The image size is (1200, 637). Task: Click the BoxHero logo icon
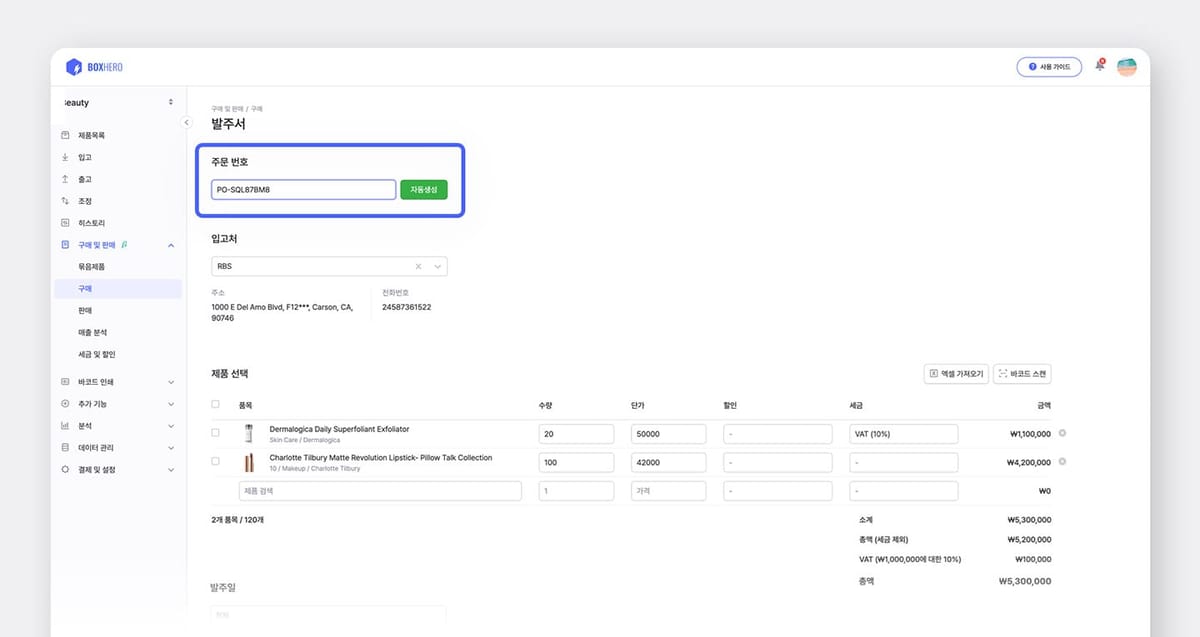point(74,67)
